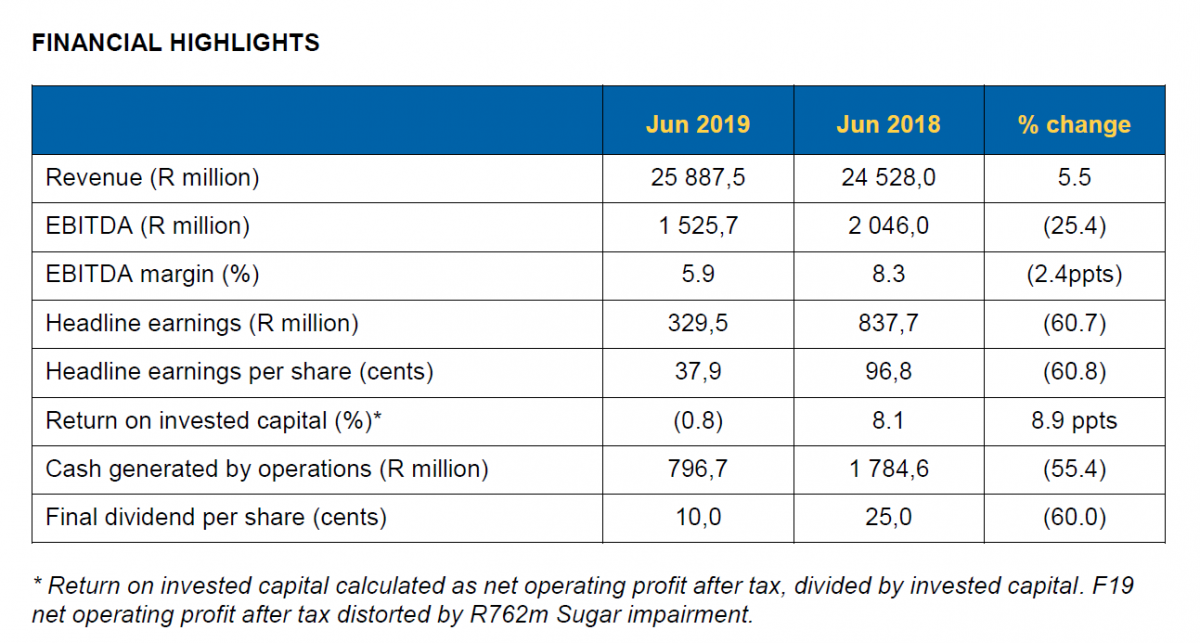
Task: Click the footnote about Sugar impairment
Action: (584, 599)
